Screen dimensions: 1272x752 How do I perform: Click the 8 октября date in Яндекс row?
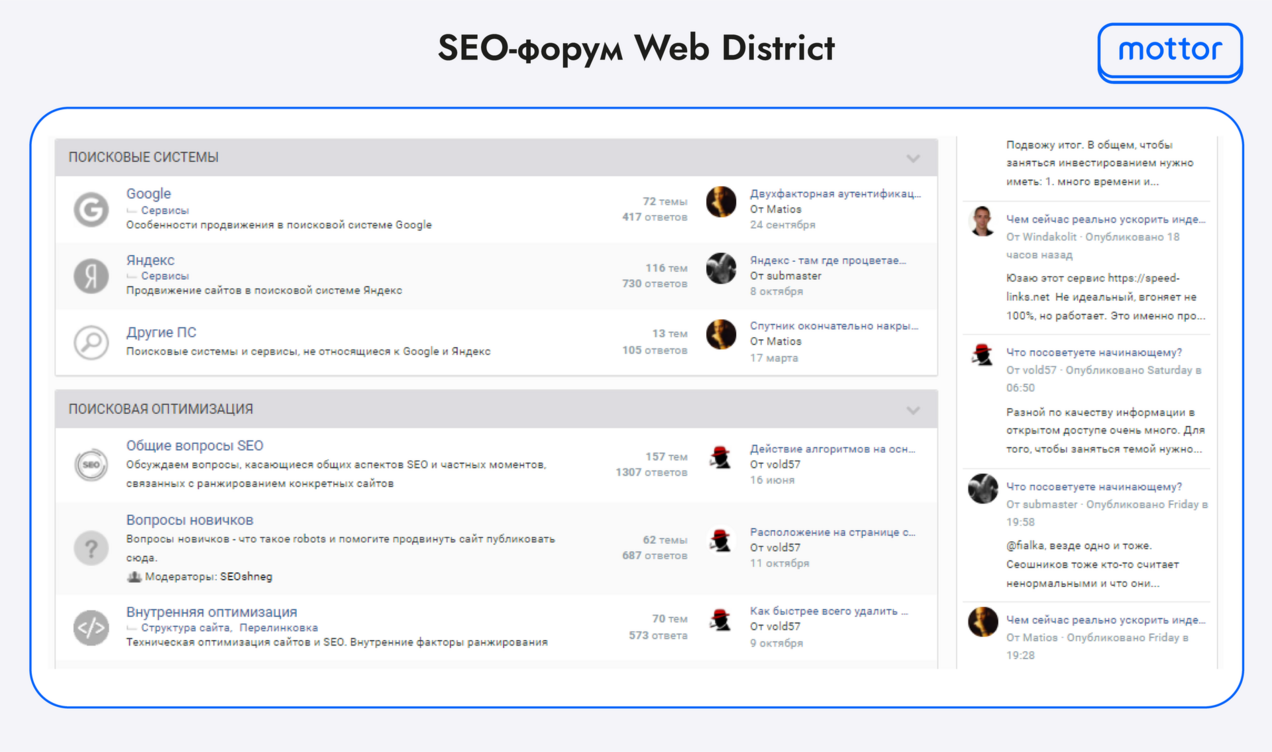[x=777, y=291]
